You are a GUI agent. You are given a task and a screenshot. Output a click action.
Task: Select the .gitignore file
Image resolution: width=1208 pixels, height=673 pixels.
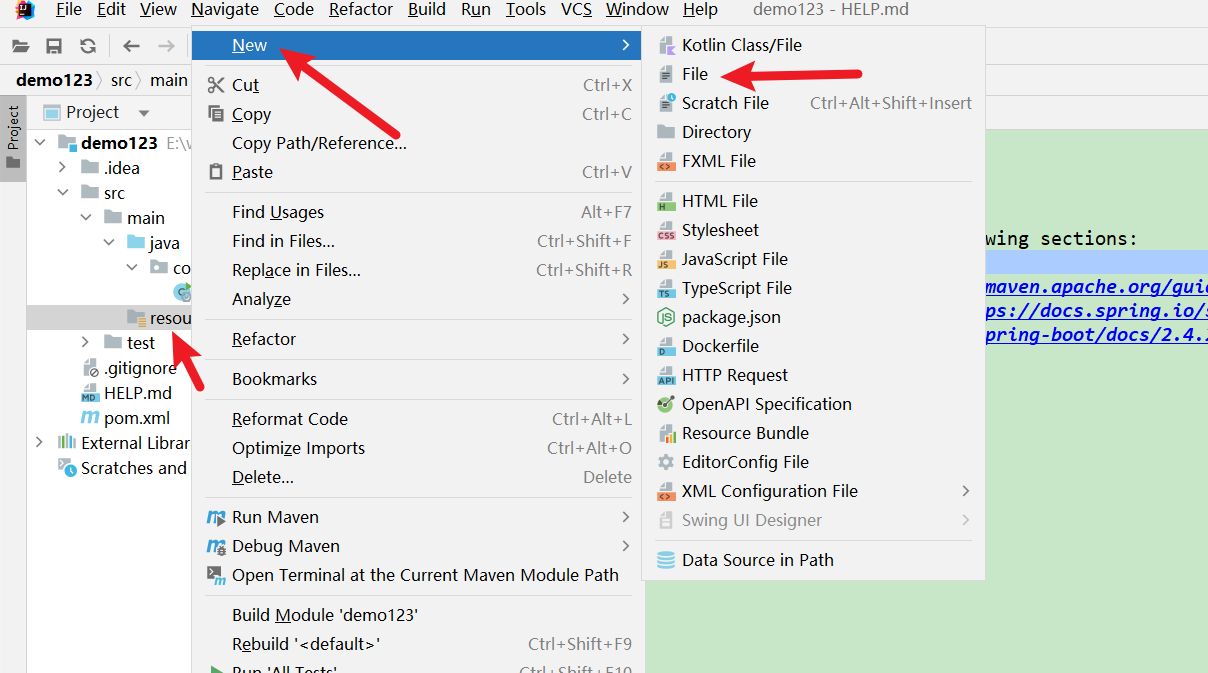[140, 368]
